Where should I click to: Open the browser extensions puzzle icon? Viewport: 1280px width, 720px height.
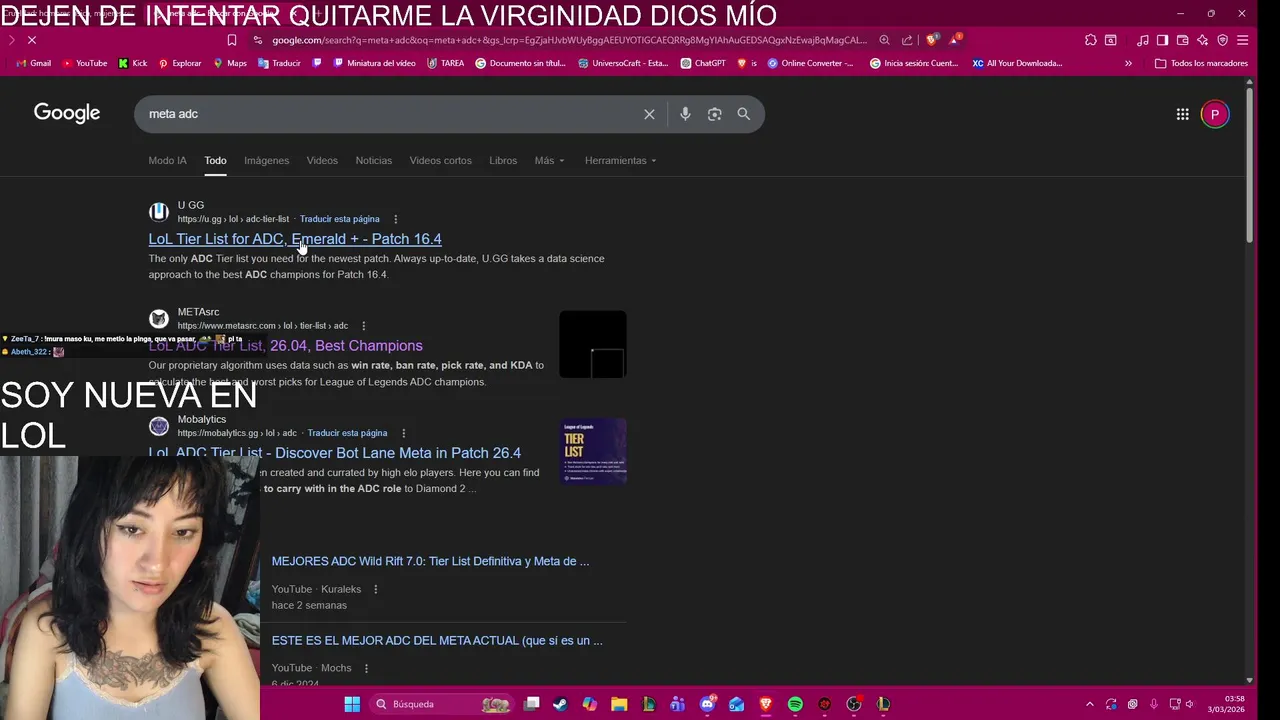click(x=1090, y=40)
